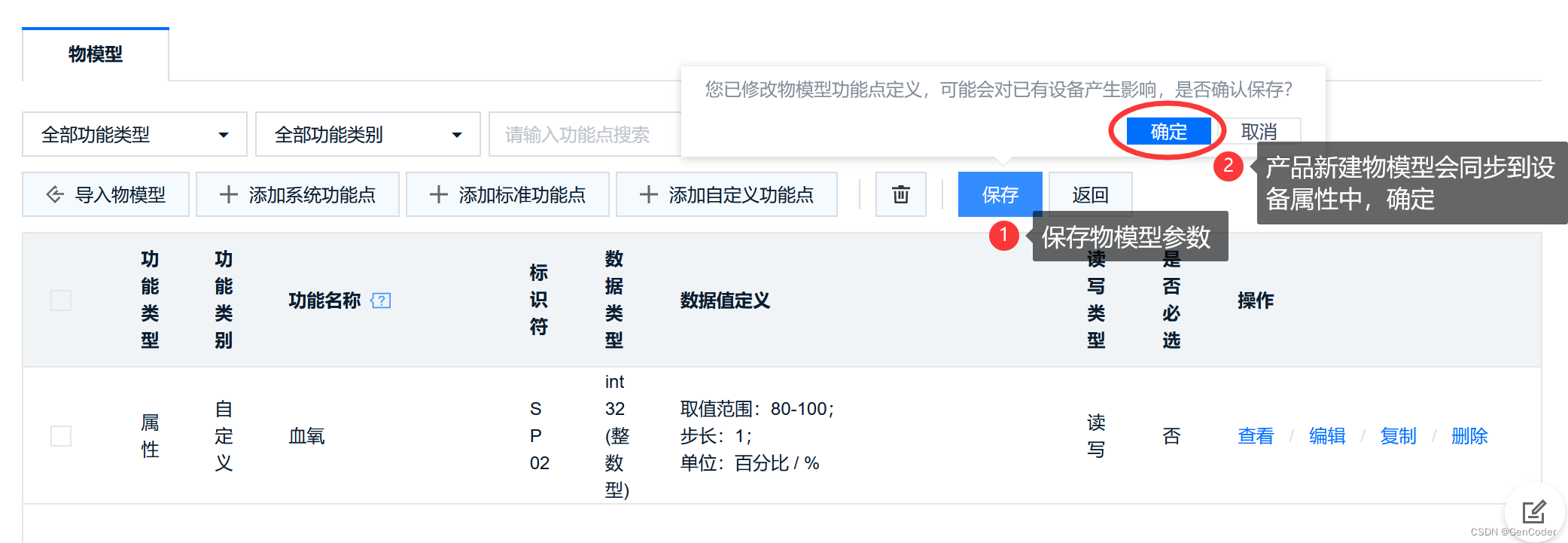Click 添加系统功能点 button

click(297, 194)
